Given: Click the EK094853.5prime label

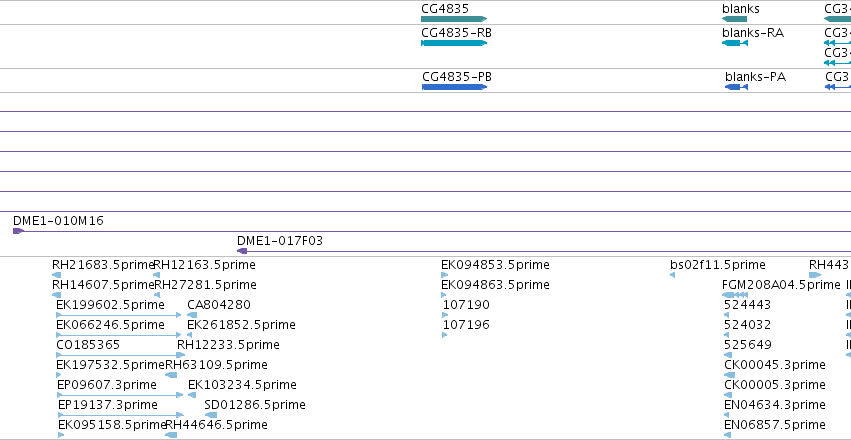Looking at the screenshot, I should tap(495, 265).
